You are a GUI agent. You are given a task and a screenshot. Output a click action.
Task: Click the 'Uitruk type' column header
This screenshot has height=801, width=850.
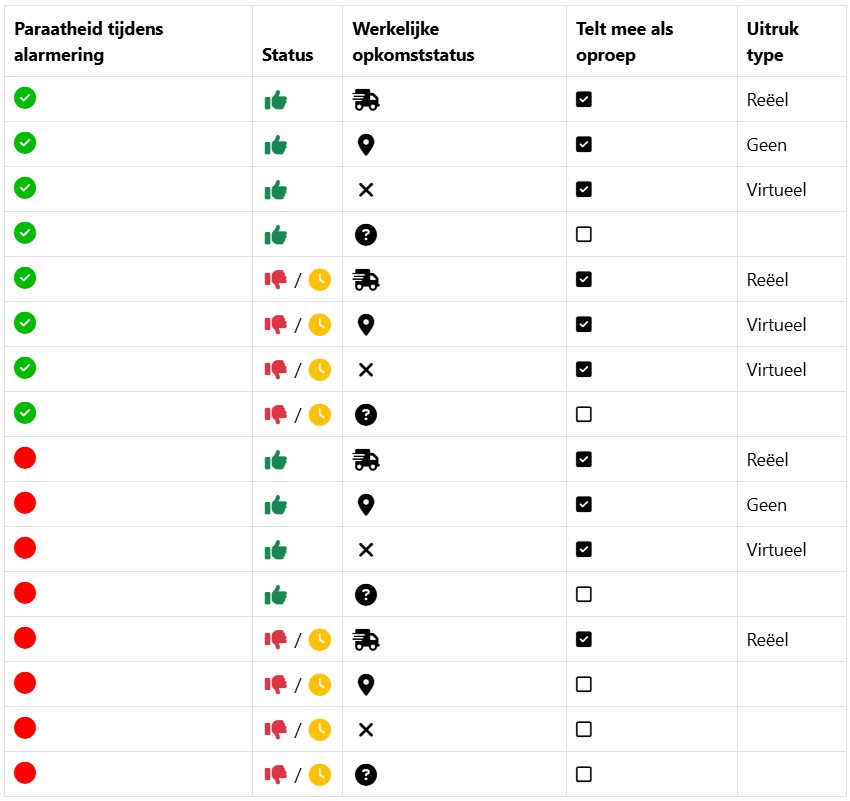[773, 42]
